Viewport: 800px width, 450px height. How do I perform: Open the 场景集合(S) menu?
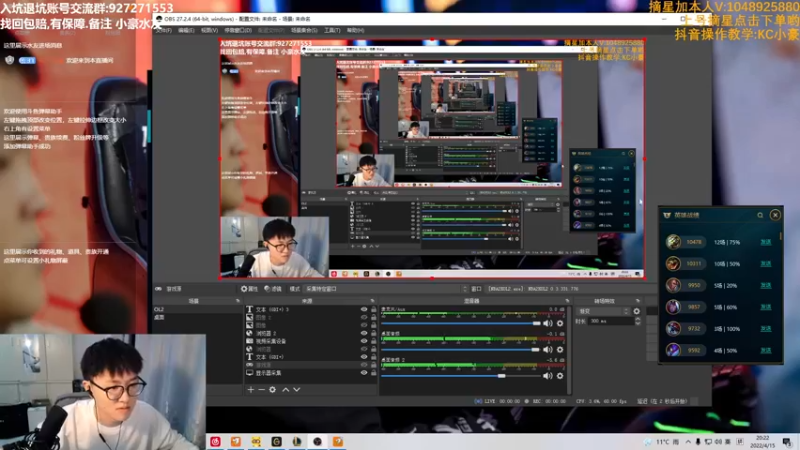(304, 30)
